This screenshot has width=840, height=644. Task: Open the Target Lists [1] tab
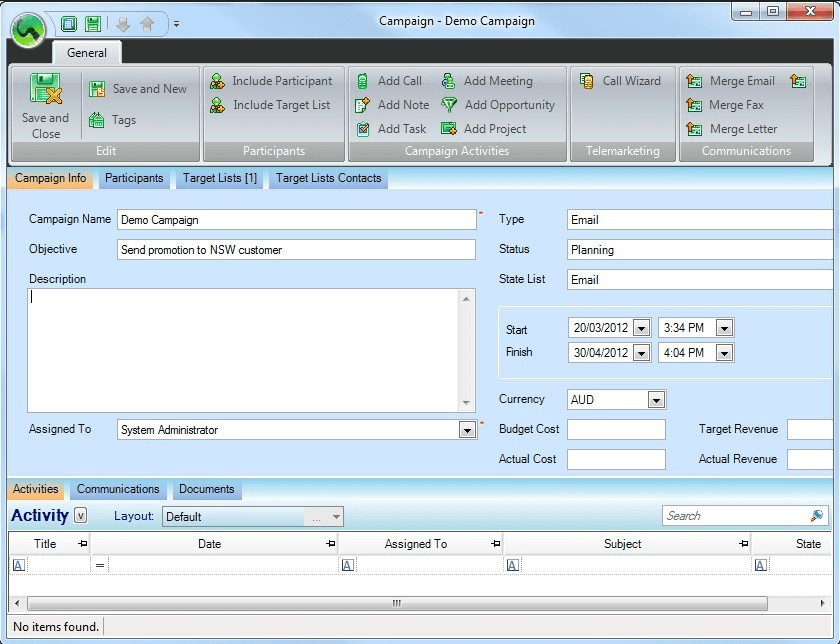[220, 178]
